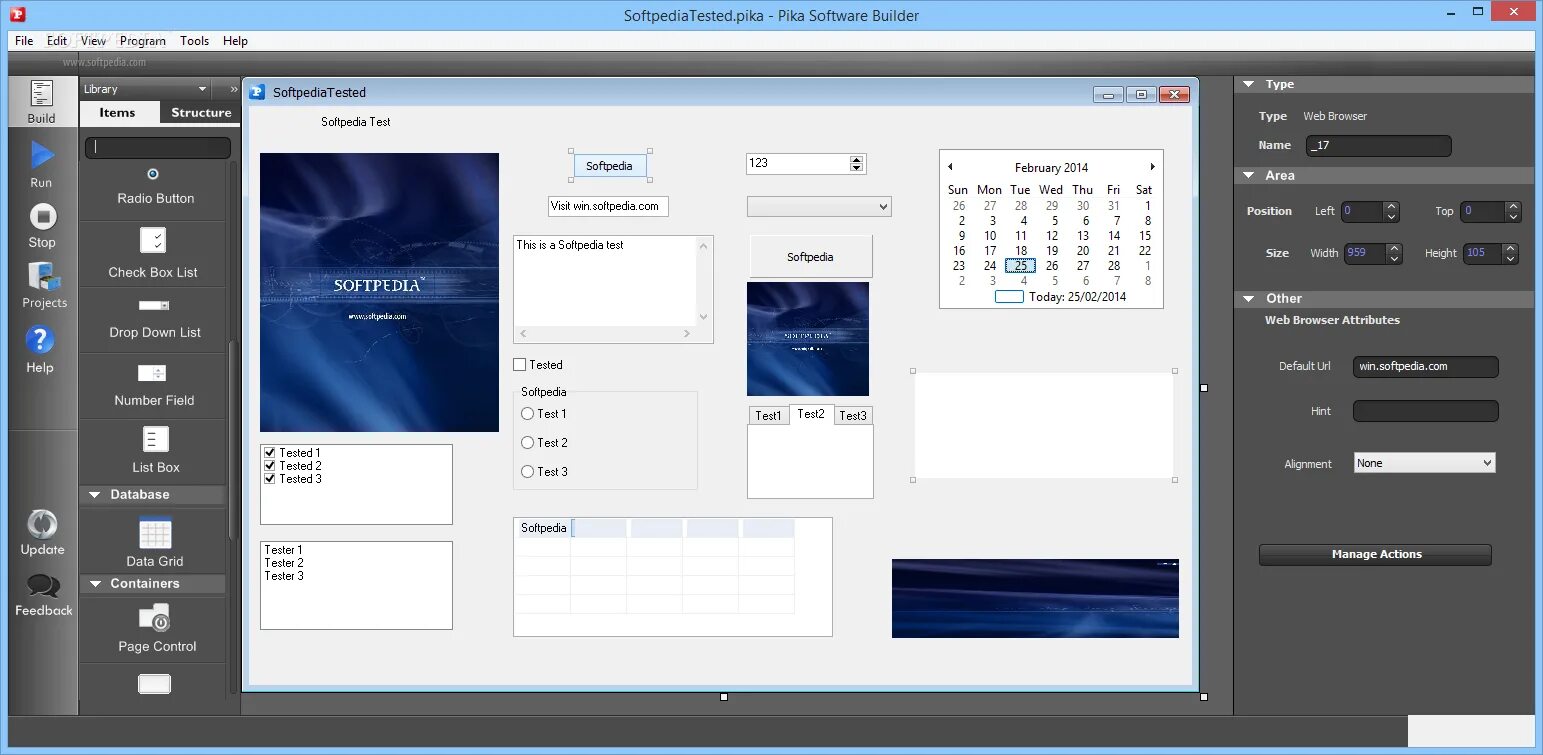Open Help question mark icon
The width and height of the screenshot is (1543, 755).
click(x=40, y=340)
